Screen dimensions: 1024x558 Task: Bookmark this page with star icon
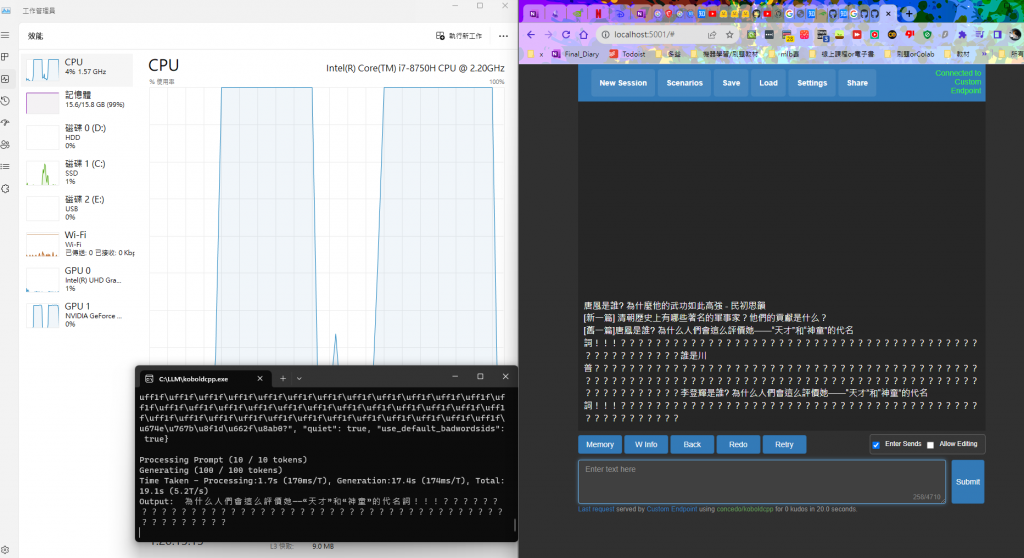729,35
